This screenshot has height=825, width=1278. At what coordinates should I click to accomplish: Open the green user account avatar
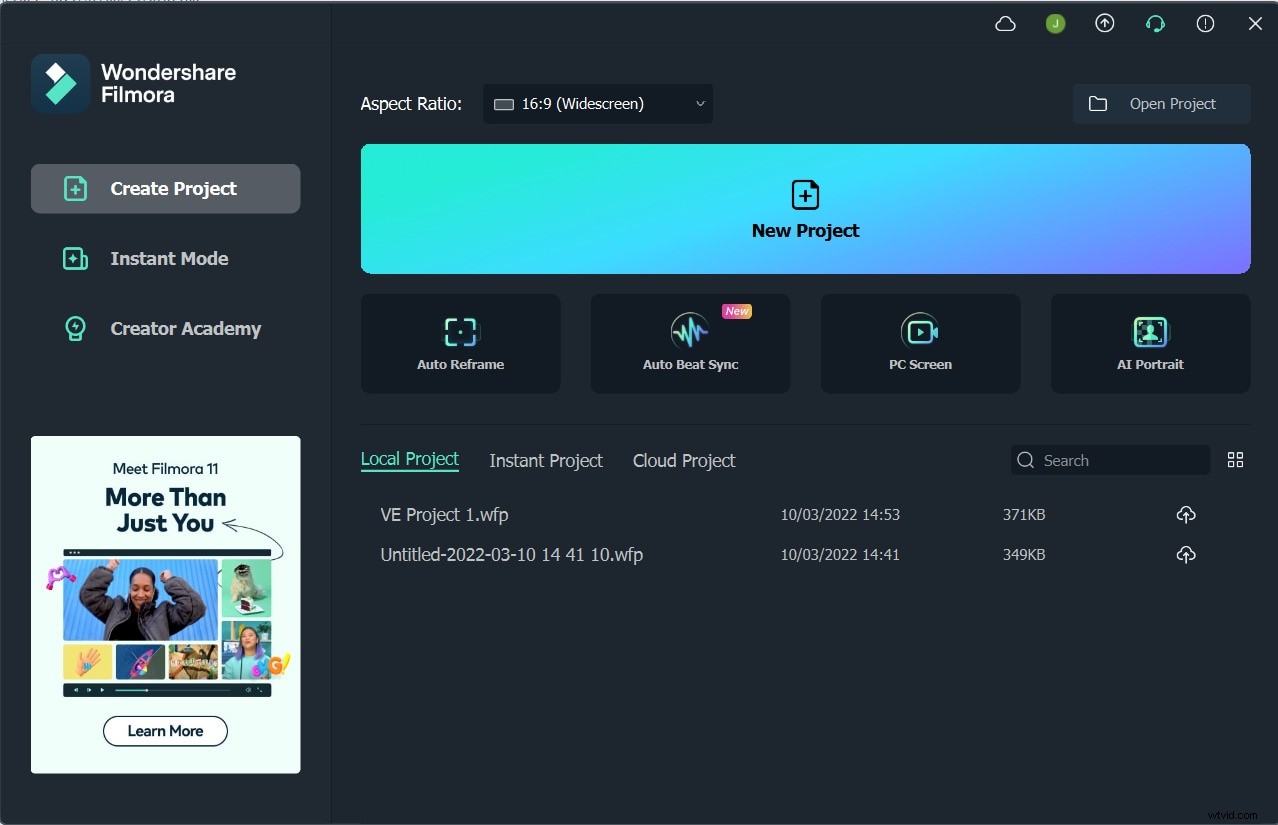(1055, 24)
